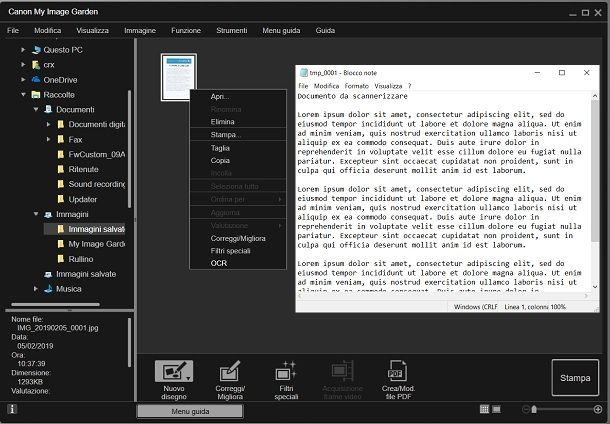
Task: Select the Sound recordings folder
Action: 91,184
